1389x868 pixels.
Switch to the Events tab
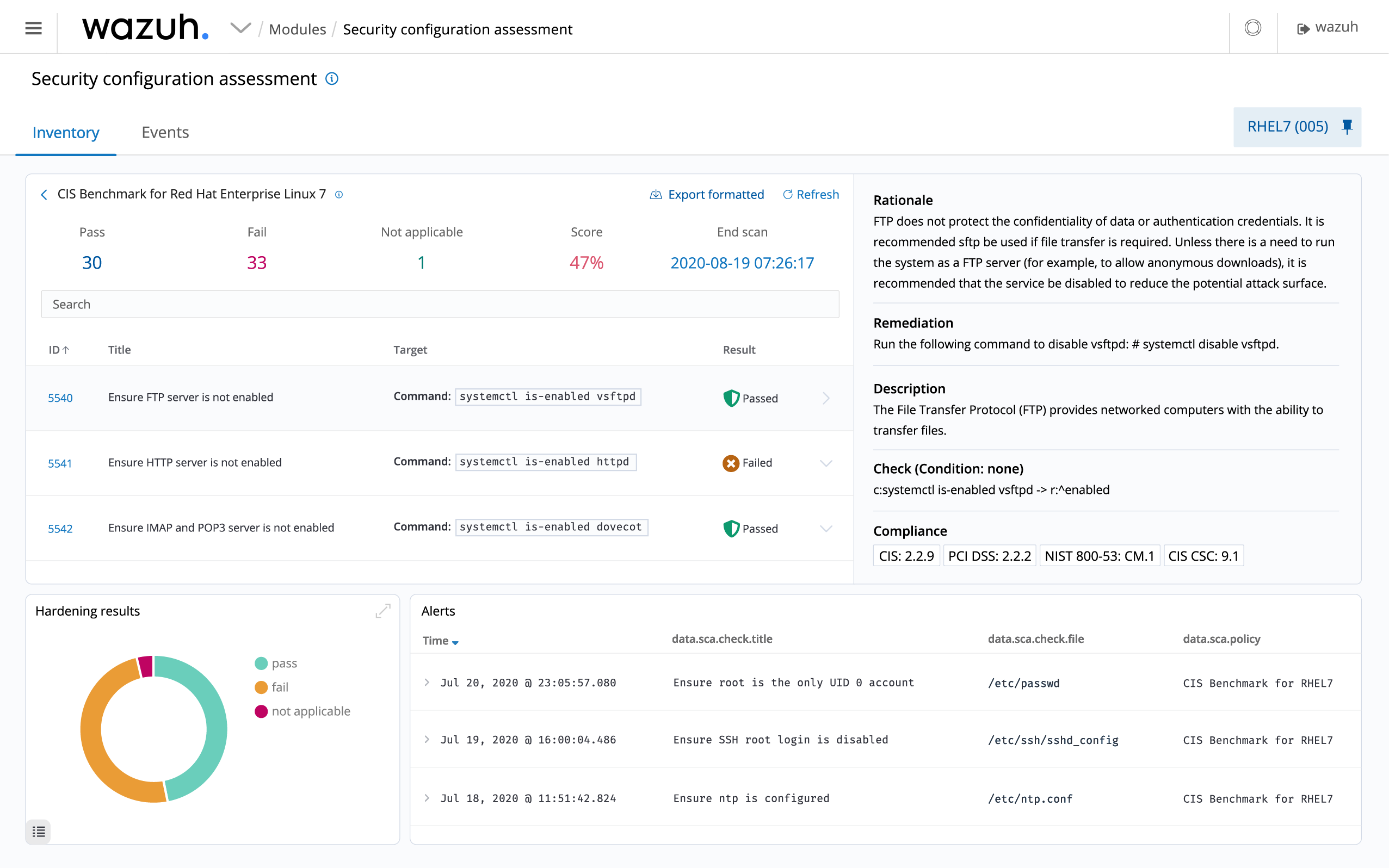[x=165, y=132]
